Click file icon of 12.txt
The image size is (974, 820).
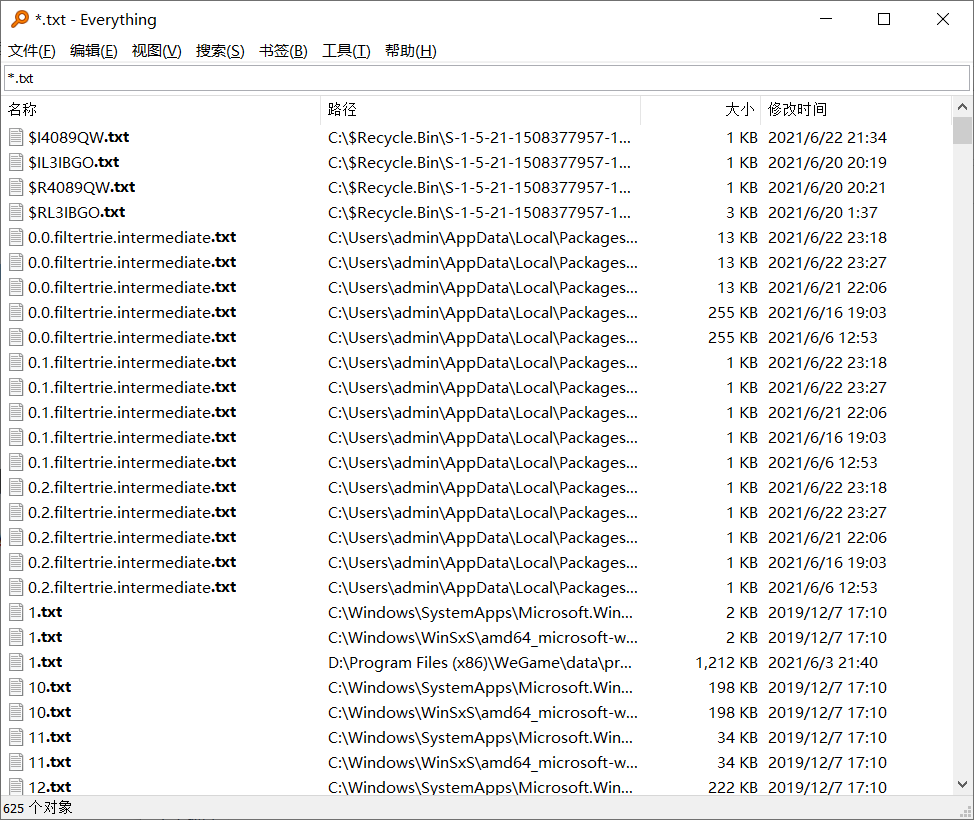[x=16, y=786]
